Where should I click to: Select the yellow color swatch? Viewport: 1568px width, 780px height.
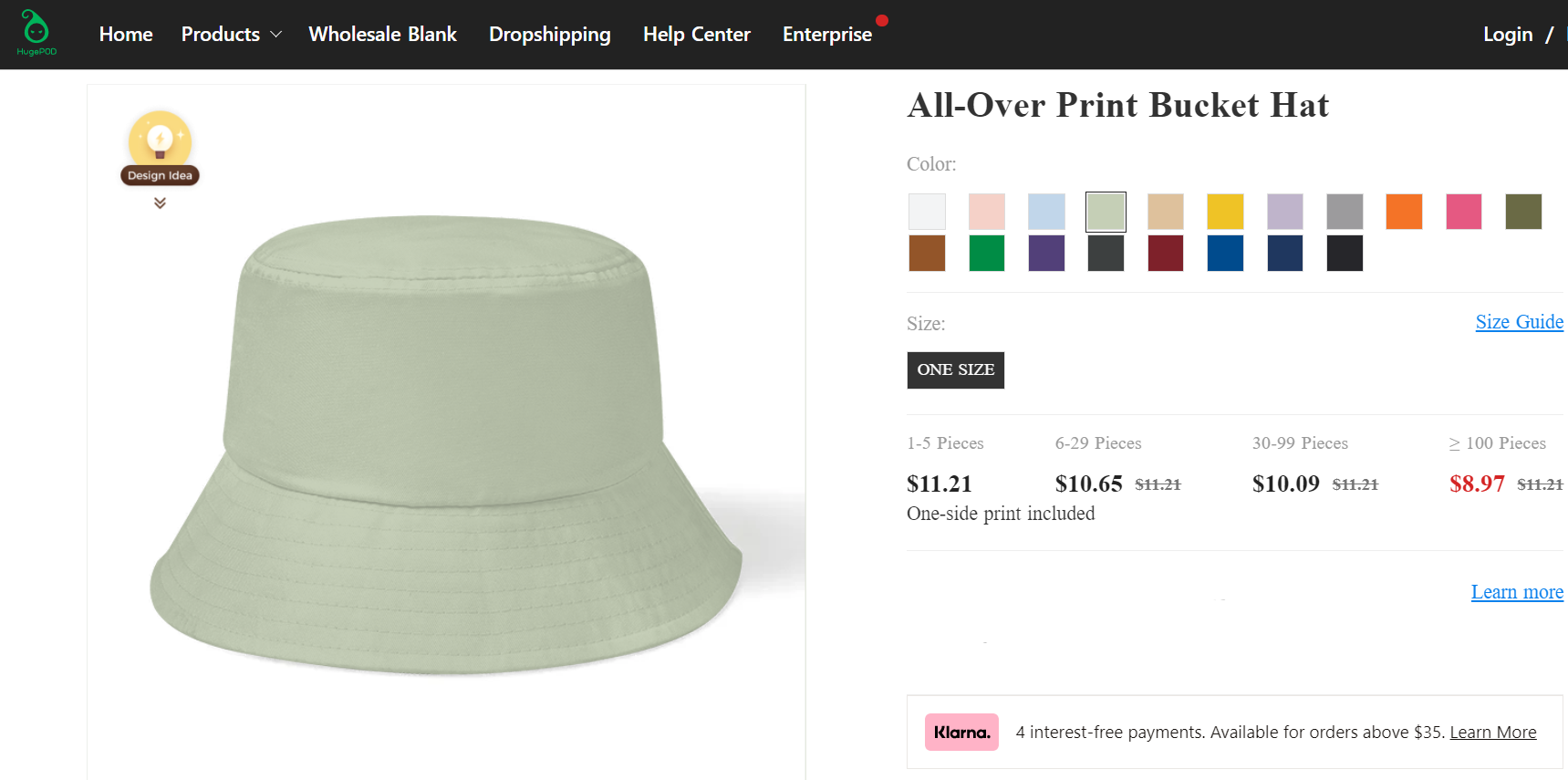click(1224, 211)
